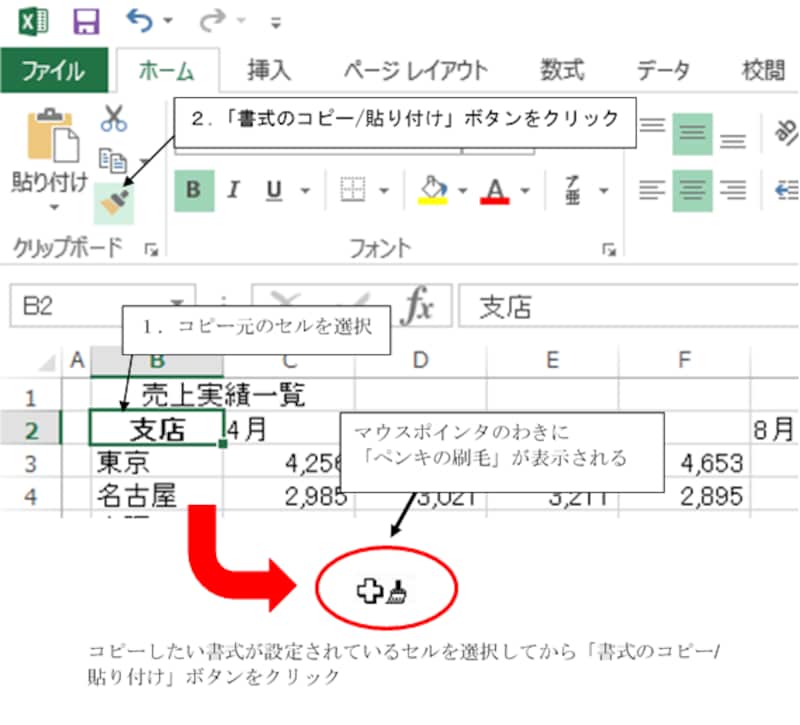Toggle bold formatting with the B button

[193, 191]
